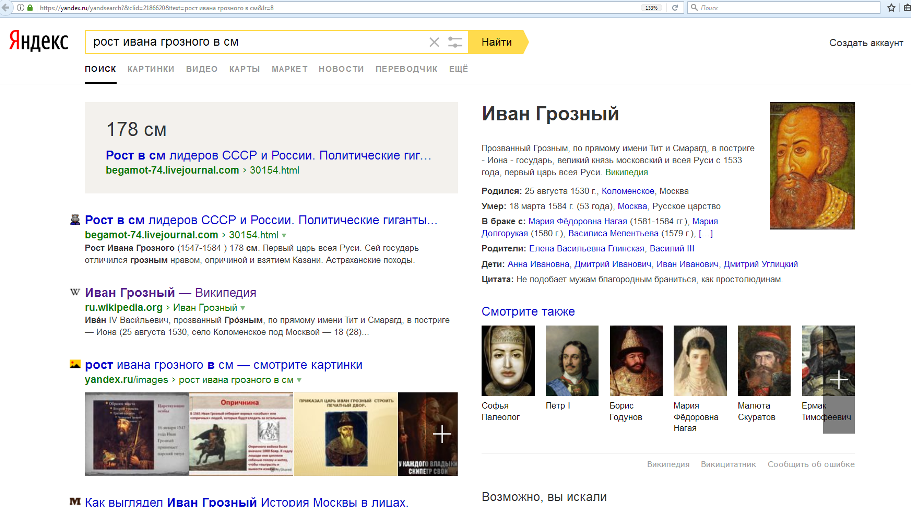Click footer Википедия source link
This screenshot has width=911, height=507.
click(668, 464)
